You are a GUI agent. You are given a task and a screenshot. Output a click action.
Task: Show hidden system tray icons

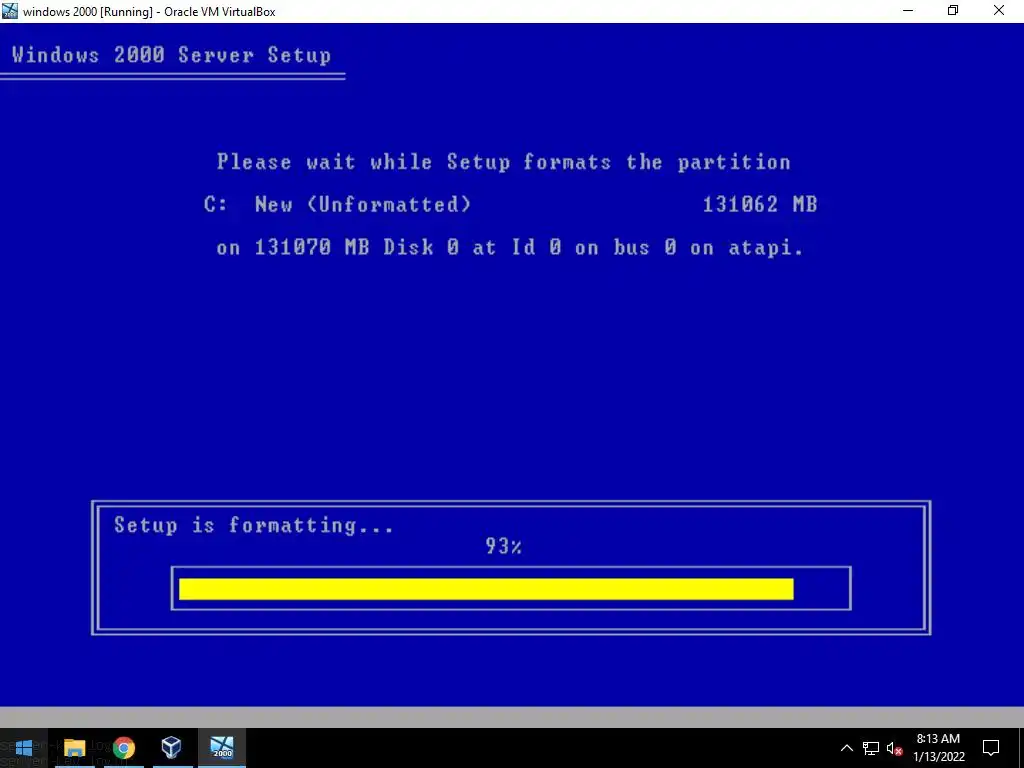click(846, 748)
